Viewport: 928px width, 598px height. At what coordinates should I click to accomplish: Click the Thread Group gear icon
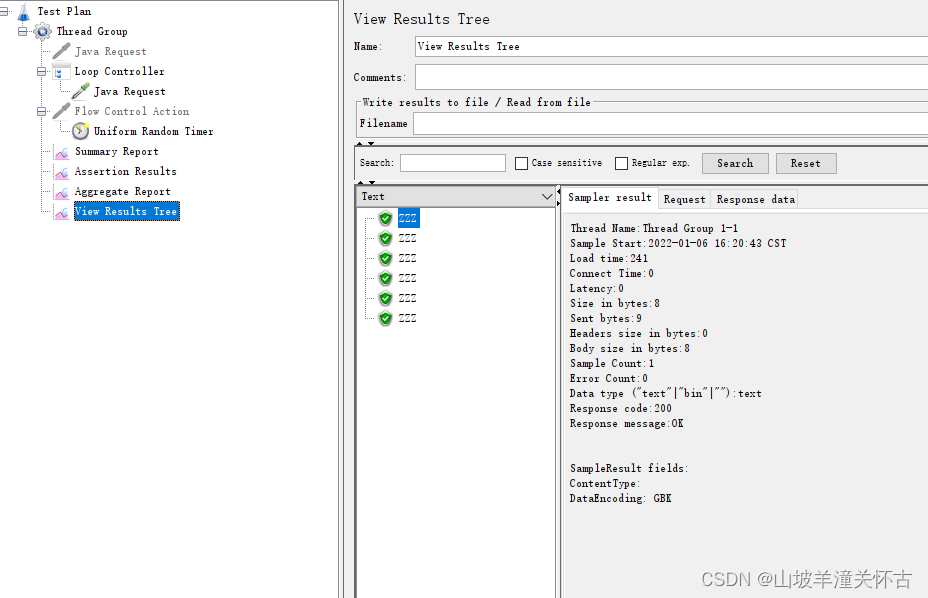[43, 31]
